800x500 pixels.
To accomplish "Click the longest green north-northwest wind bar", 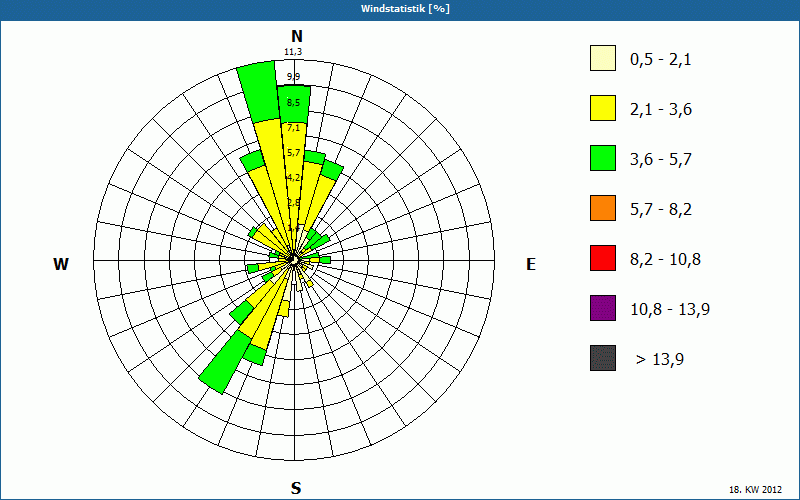I will pyautogui.click(x=260, y=92).
